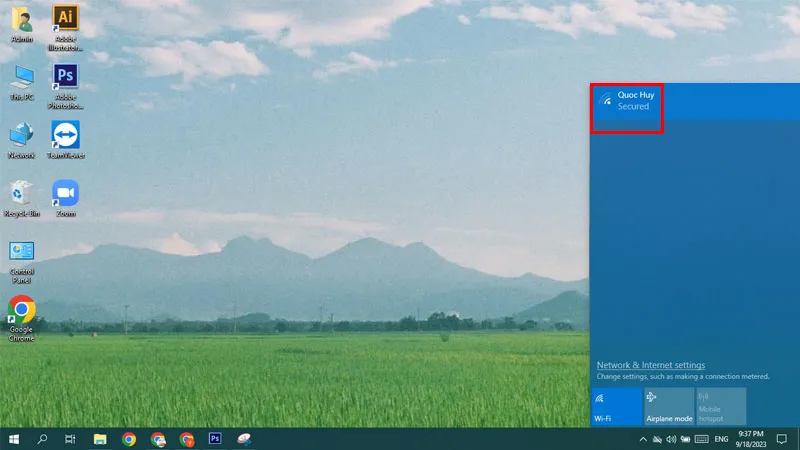
Task: Show hidden system tray icons
Action: (x=643, y=439)
